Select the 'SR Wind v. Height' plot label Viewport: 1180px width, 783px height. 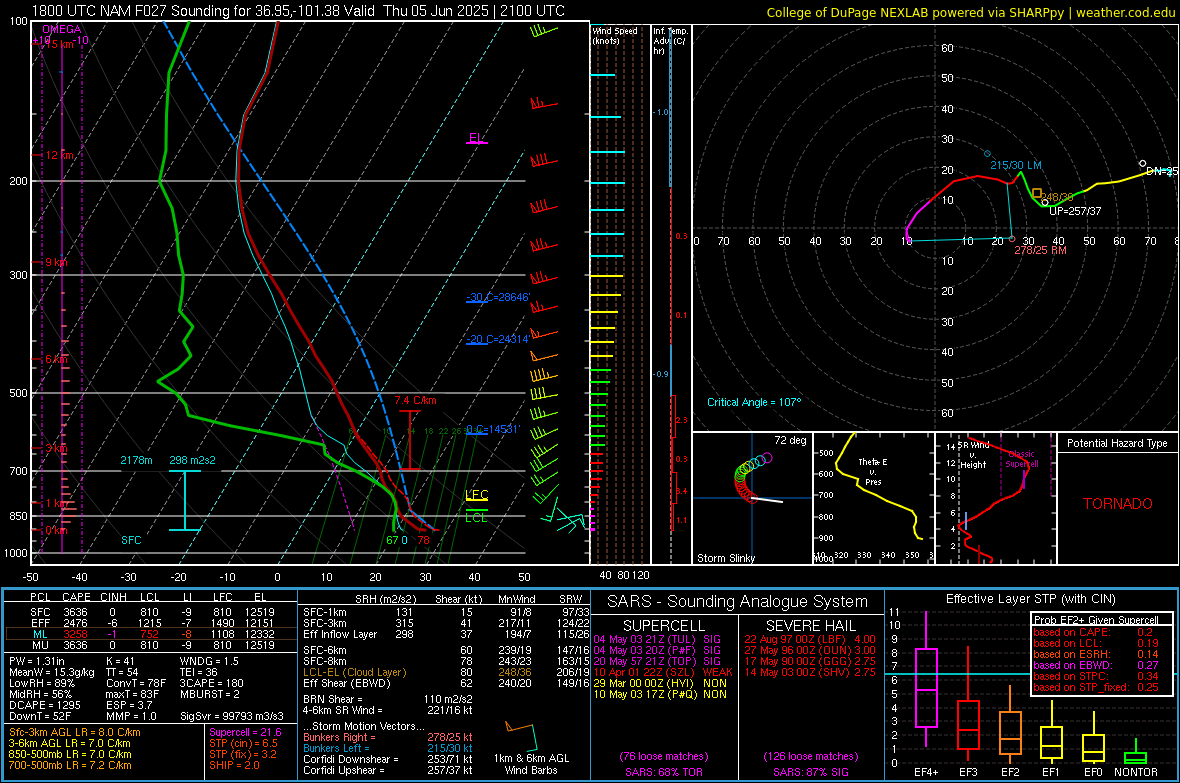point(973,455)
